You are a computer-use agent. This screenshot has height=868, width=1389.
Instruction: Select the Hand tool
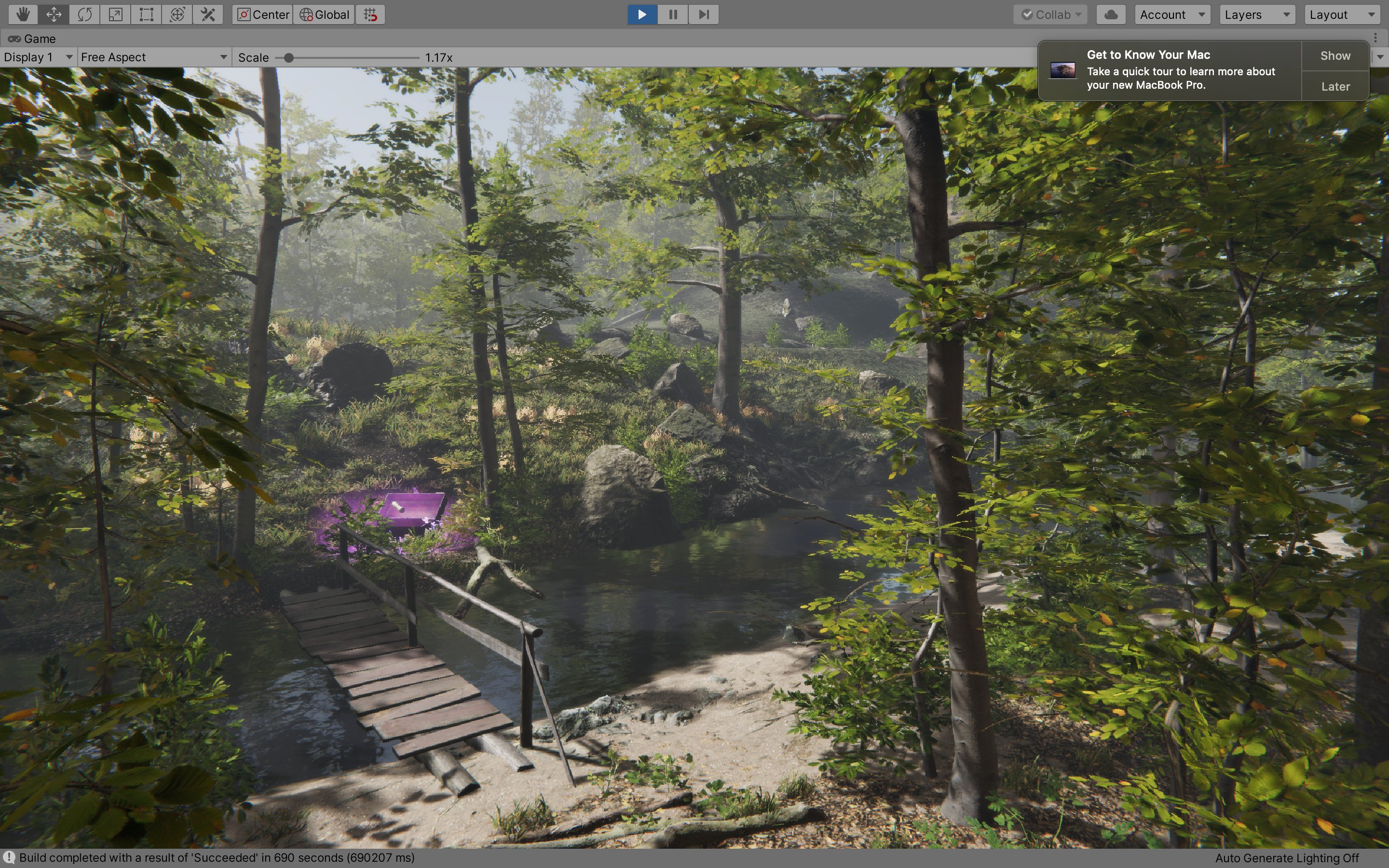23,14
